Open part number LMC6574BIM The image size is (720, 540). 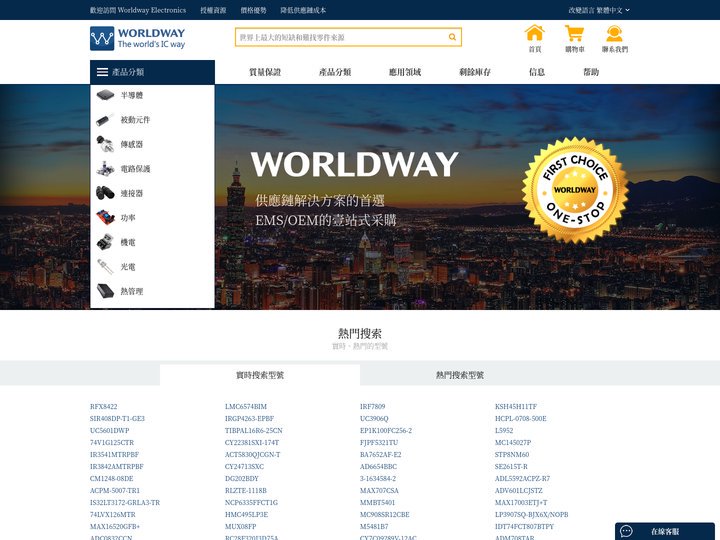point(246,406)
